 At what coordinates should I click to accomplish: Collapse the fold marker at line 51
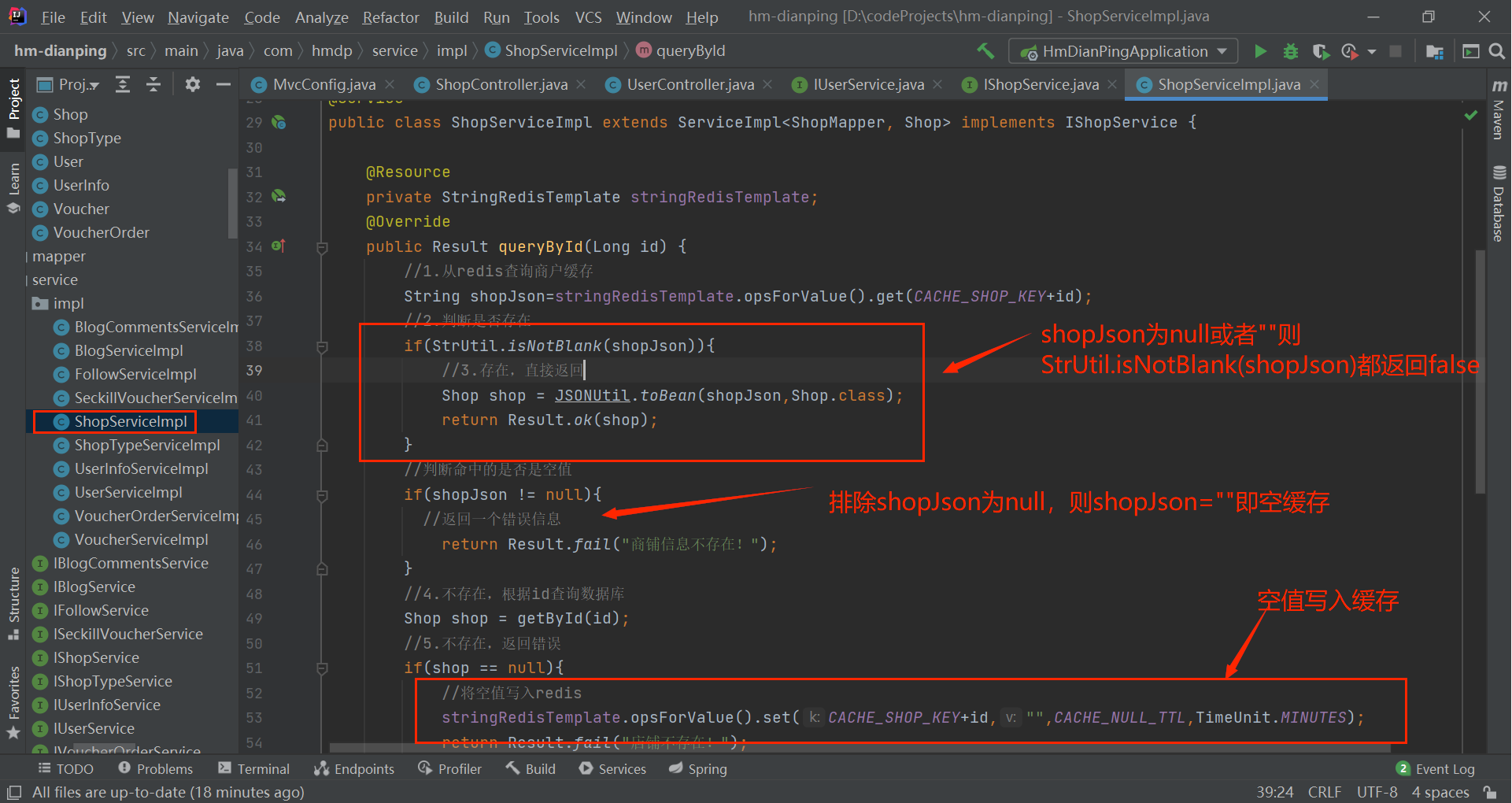322,668
